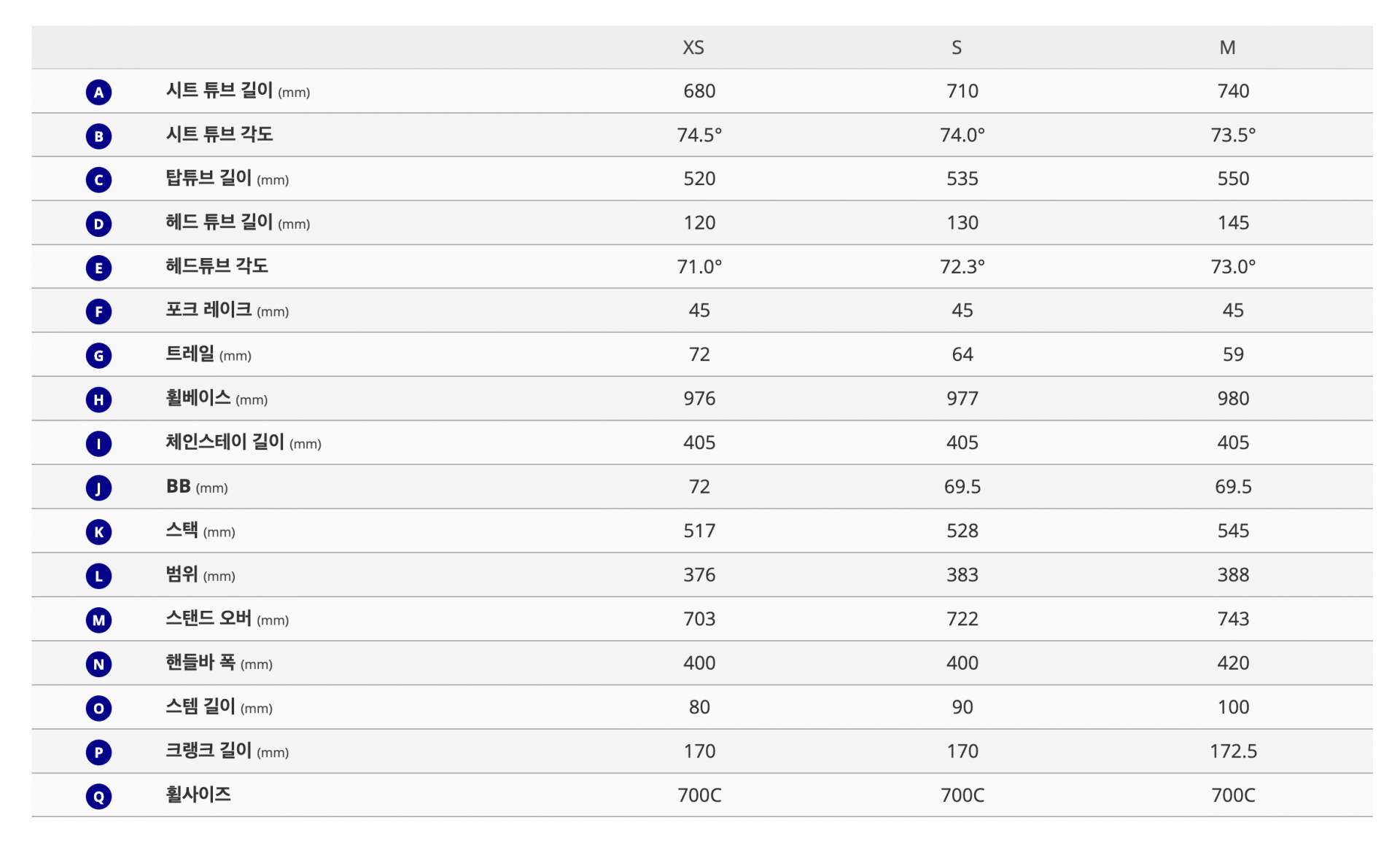The height and width of the screenshot is (863, 1400).
Task: Click the K badge for 스택
Action: (x=98, y=531)
